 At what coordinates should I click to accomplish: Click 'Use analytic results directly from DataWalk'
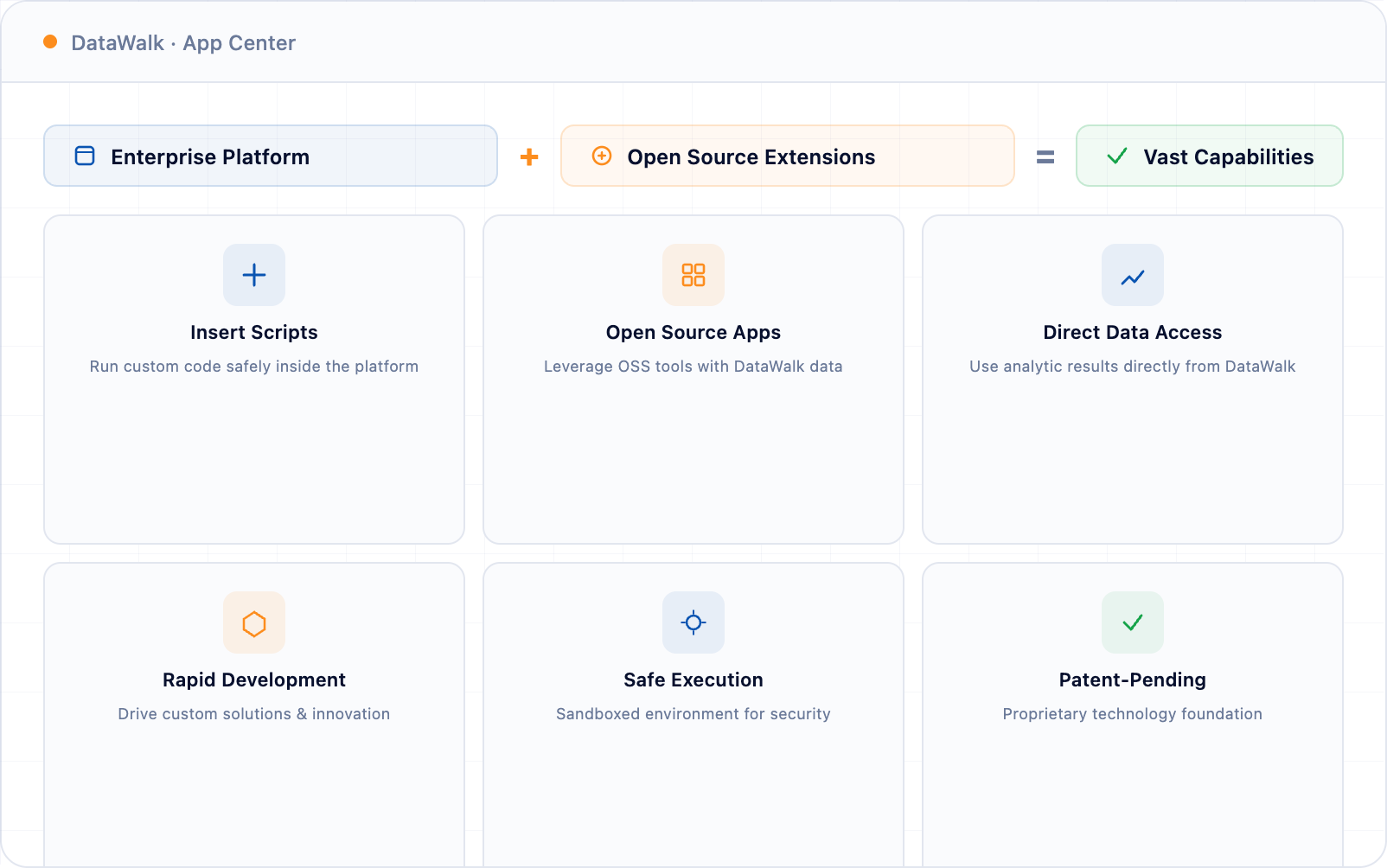1133,367
